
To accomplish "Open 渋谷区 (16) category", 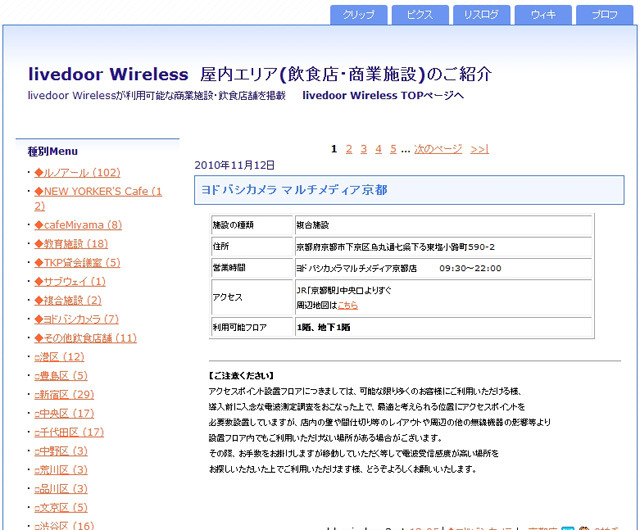I will (64, 525).
